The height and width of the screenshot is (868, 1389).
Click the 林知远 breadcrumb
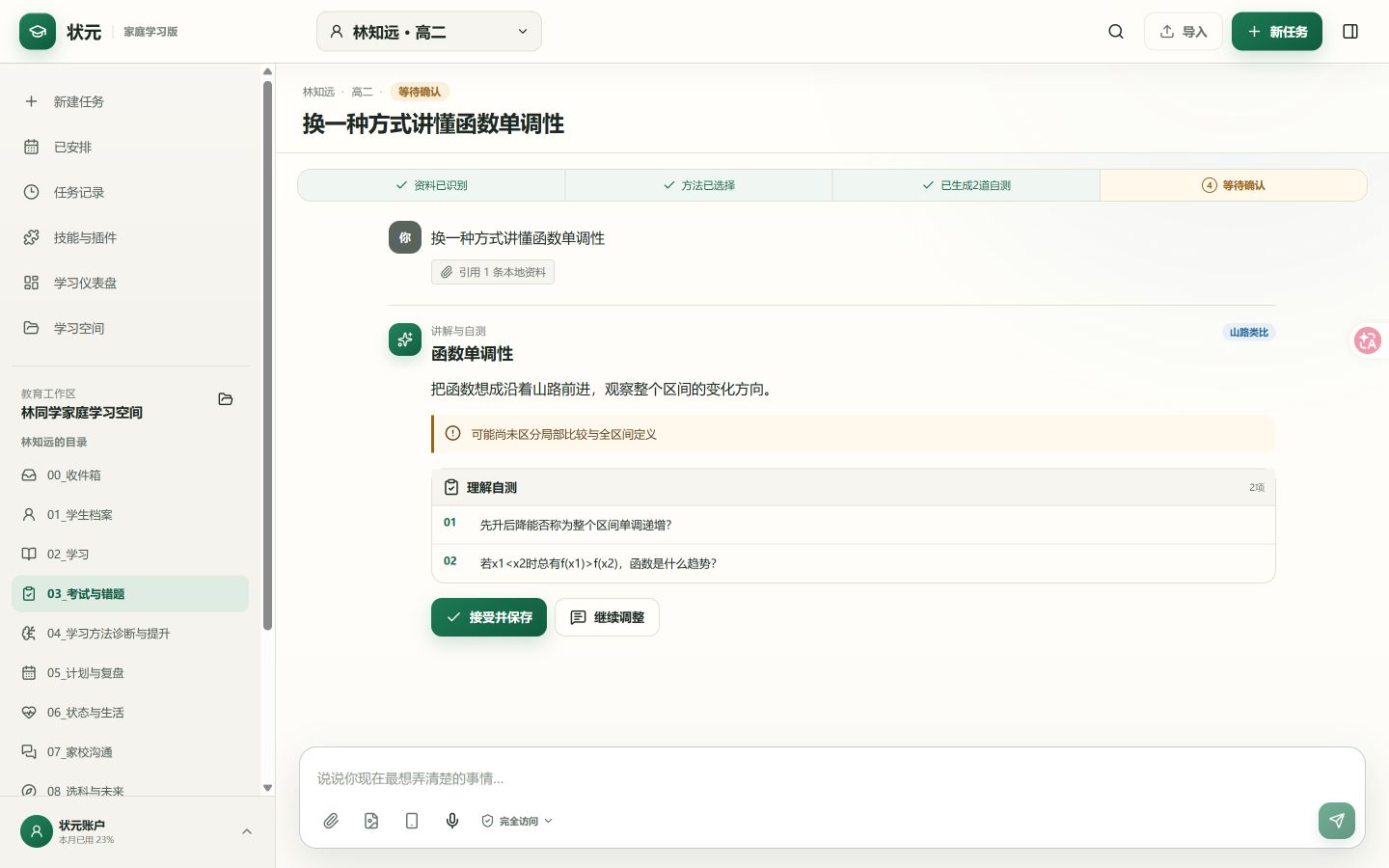tap(318, 92)
